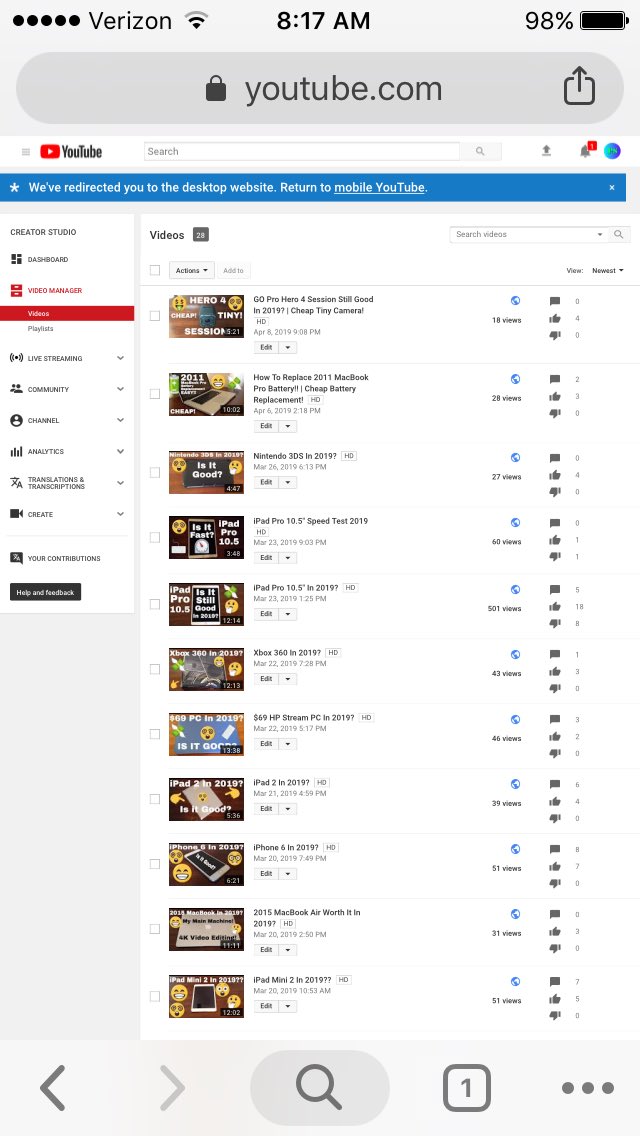This screenshot has width=640, height=1136.
Task: Open the 2015 MacBook Air Worth It title
Action: tap(307, 918)
